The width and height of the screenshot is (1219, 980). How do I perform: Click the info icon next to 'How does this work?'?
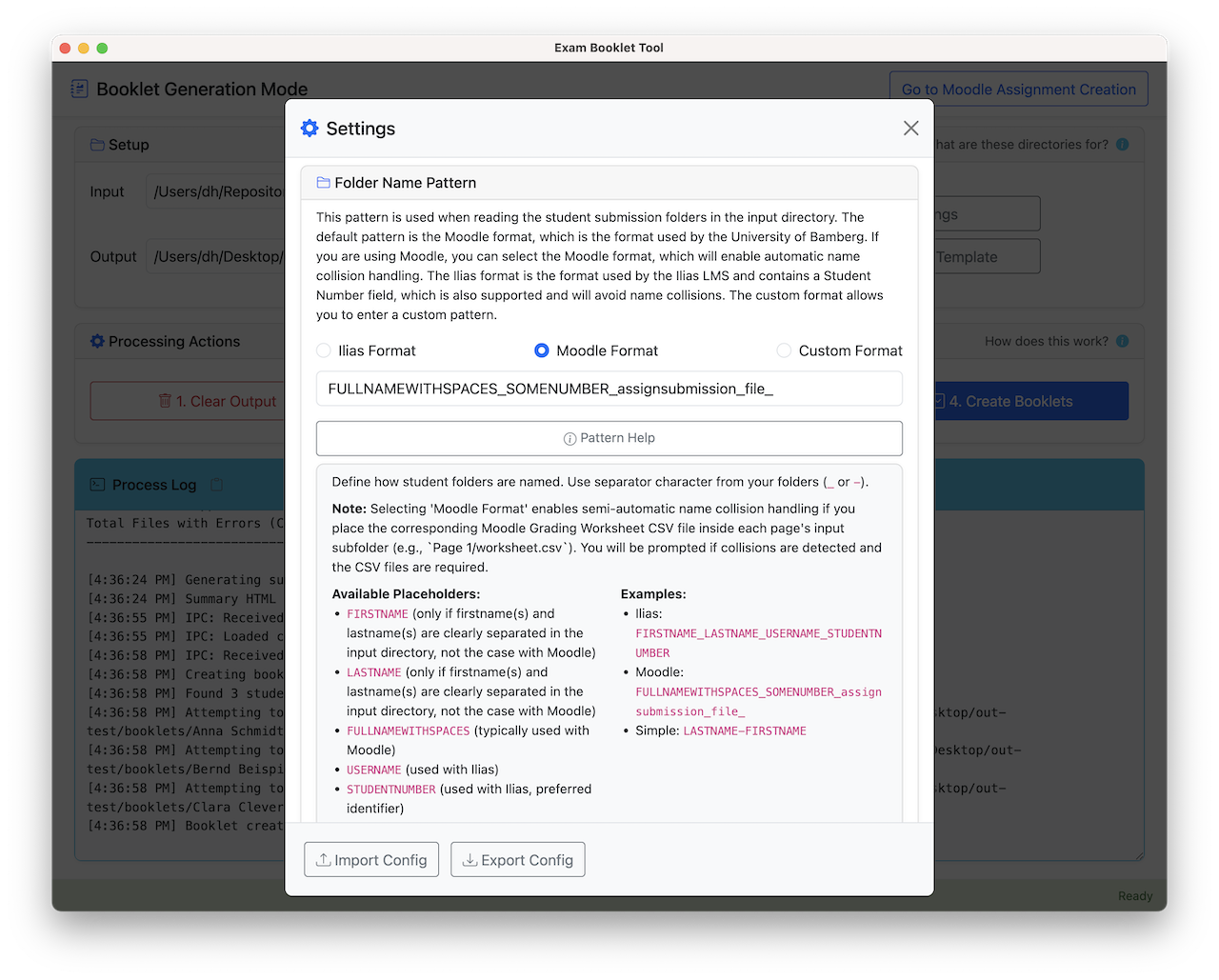(1122, 341)
